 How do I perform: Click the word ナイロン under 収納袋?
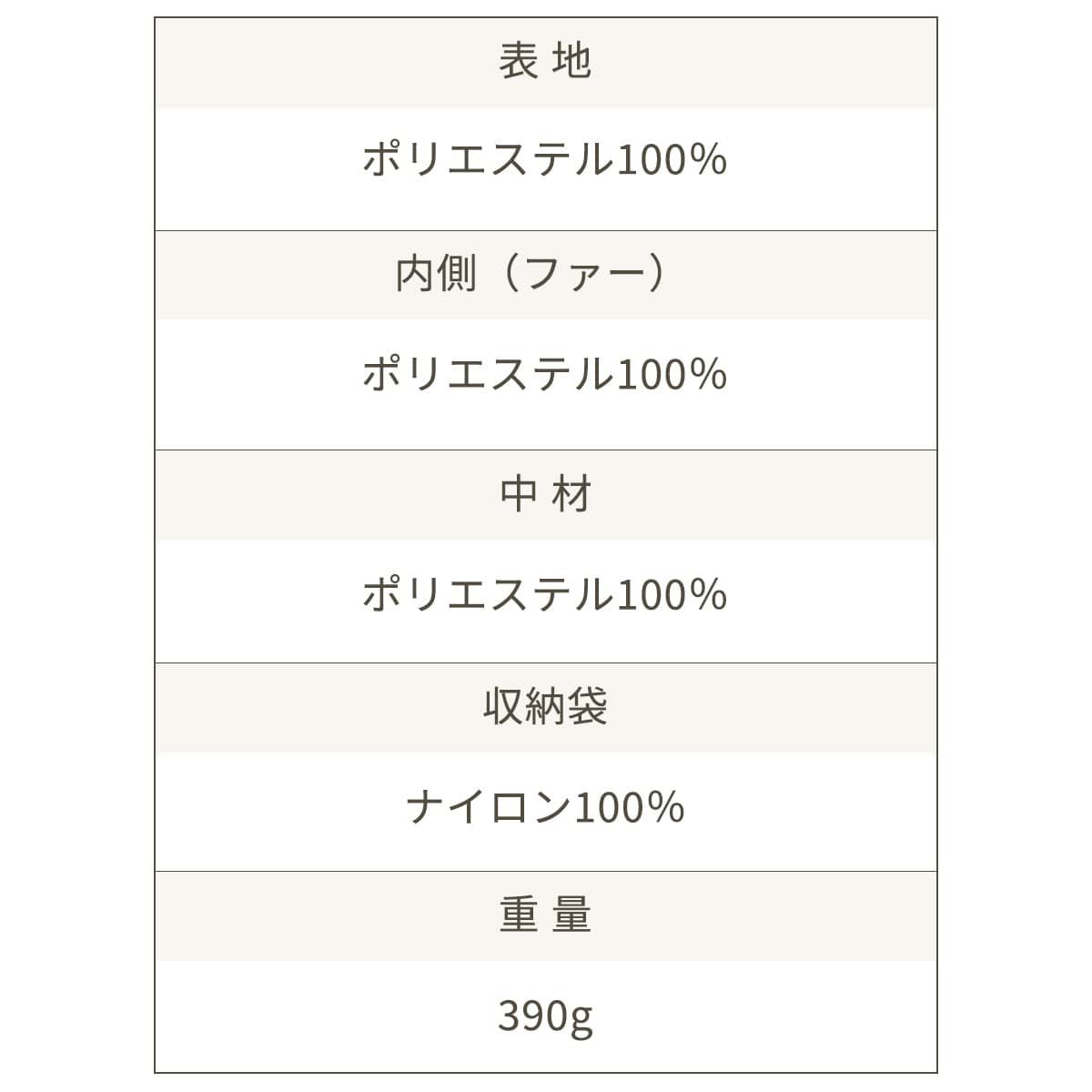click(x=489, y=808)
